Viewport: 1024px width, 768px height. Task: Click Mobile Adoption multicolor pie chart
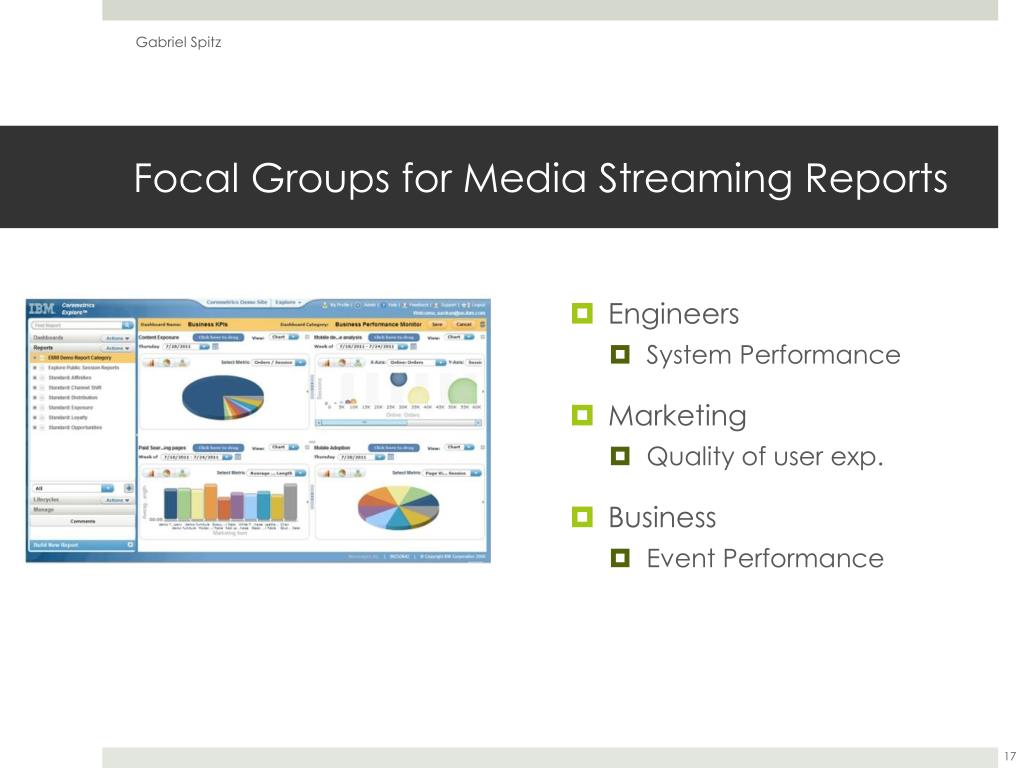tap(398, 507)
